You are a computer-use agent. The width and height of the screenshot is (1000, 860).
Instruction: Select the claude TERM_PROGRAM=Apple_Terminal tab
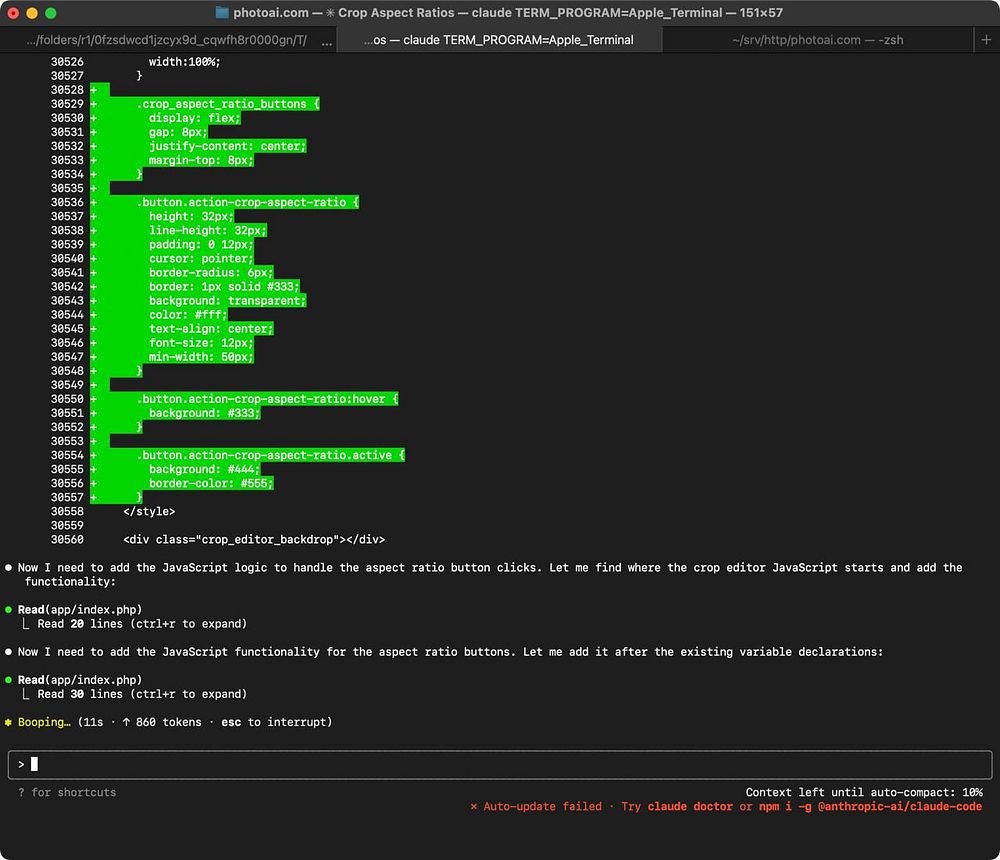click(497, 40)
